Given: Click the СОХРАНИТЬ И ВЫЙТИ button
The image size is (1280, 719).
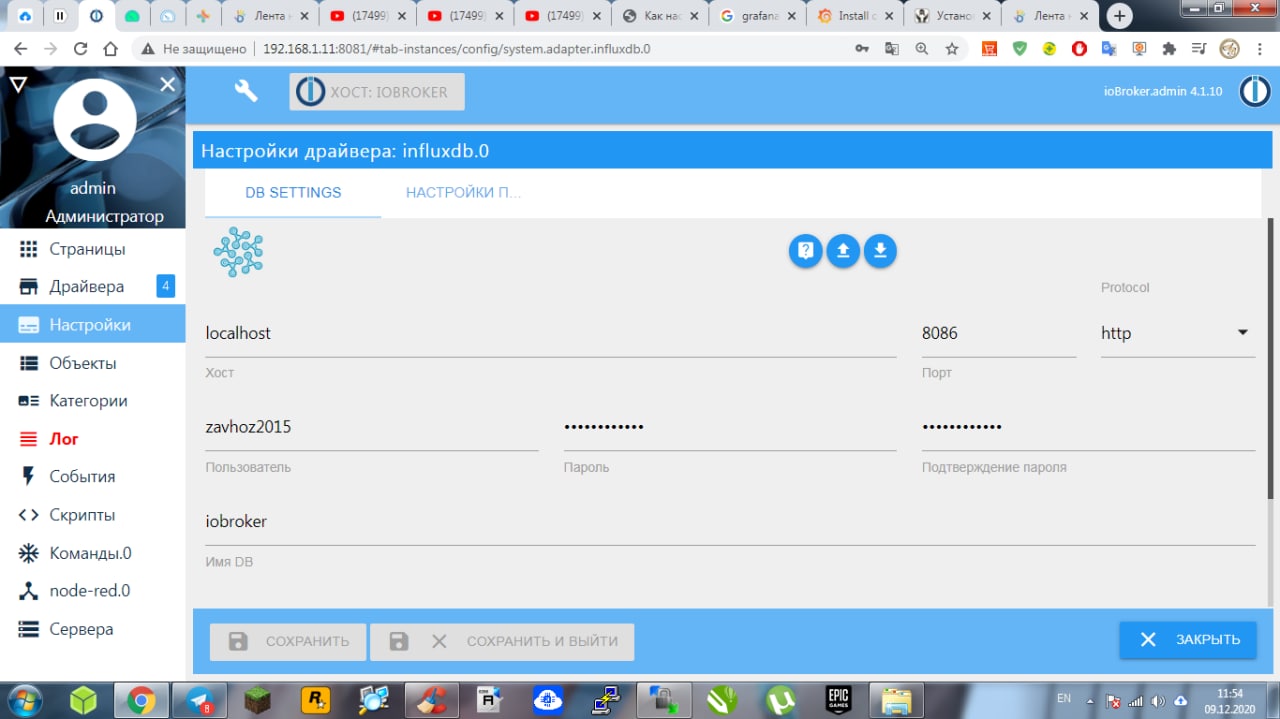Looking at the screenshot, I should (502, 641).
